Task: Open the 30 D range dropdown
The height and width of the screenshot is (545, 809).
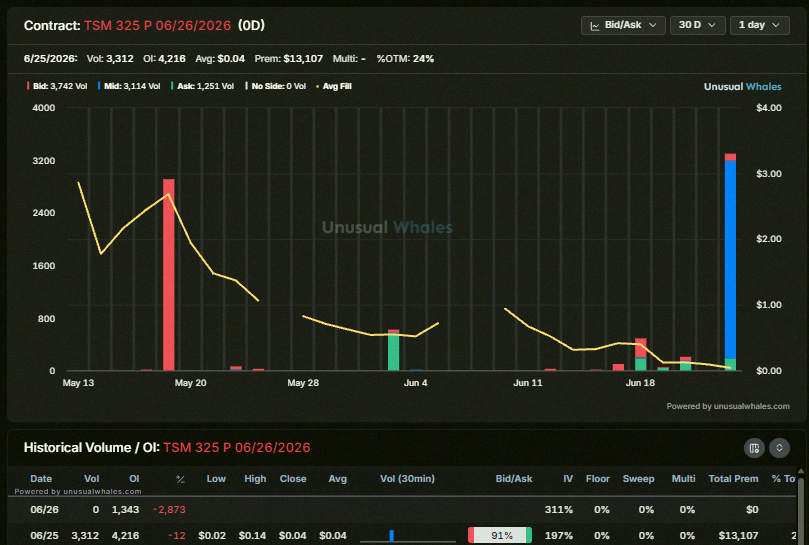Action: coord(697,25)
